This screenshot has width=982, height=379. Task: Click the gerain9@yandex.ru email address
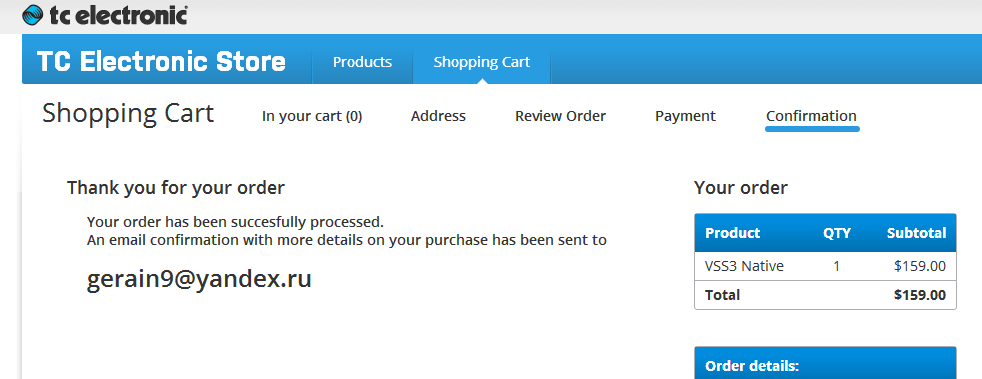[199, 279]
